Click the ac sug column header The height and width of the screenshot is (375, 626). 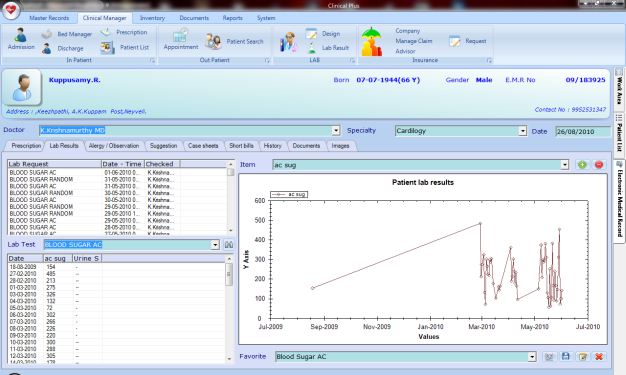[x=57, y=258]
